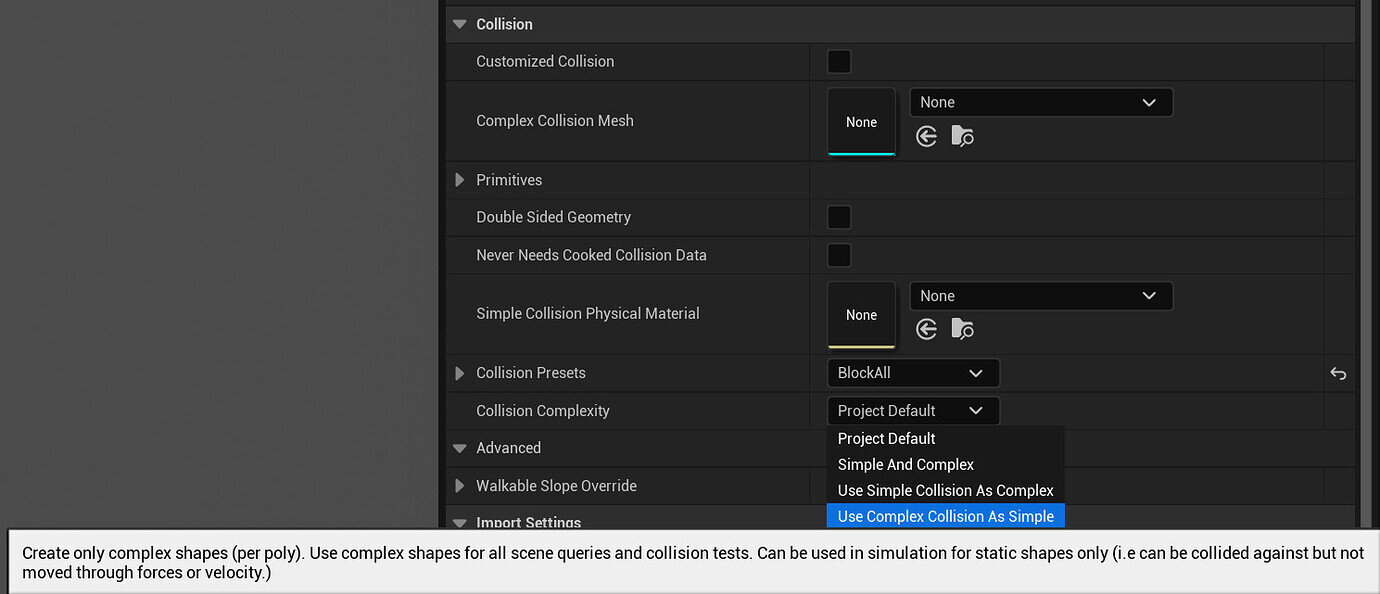Image resolution: width=1380 pixels, height=594 pixels.
Task: Choose Simple And Complex option
Action: [905, 465]
